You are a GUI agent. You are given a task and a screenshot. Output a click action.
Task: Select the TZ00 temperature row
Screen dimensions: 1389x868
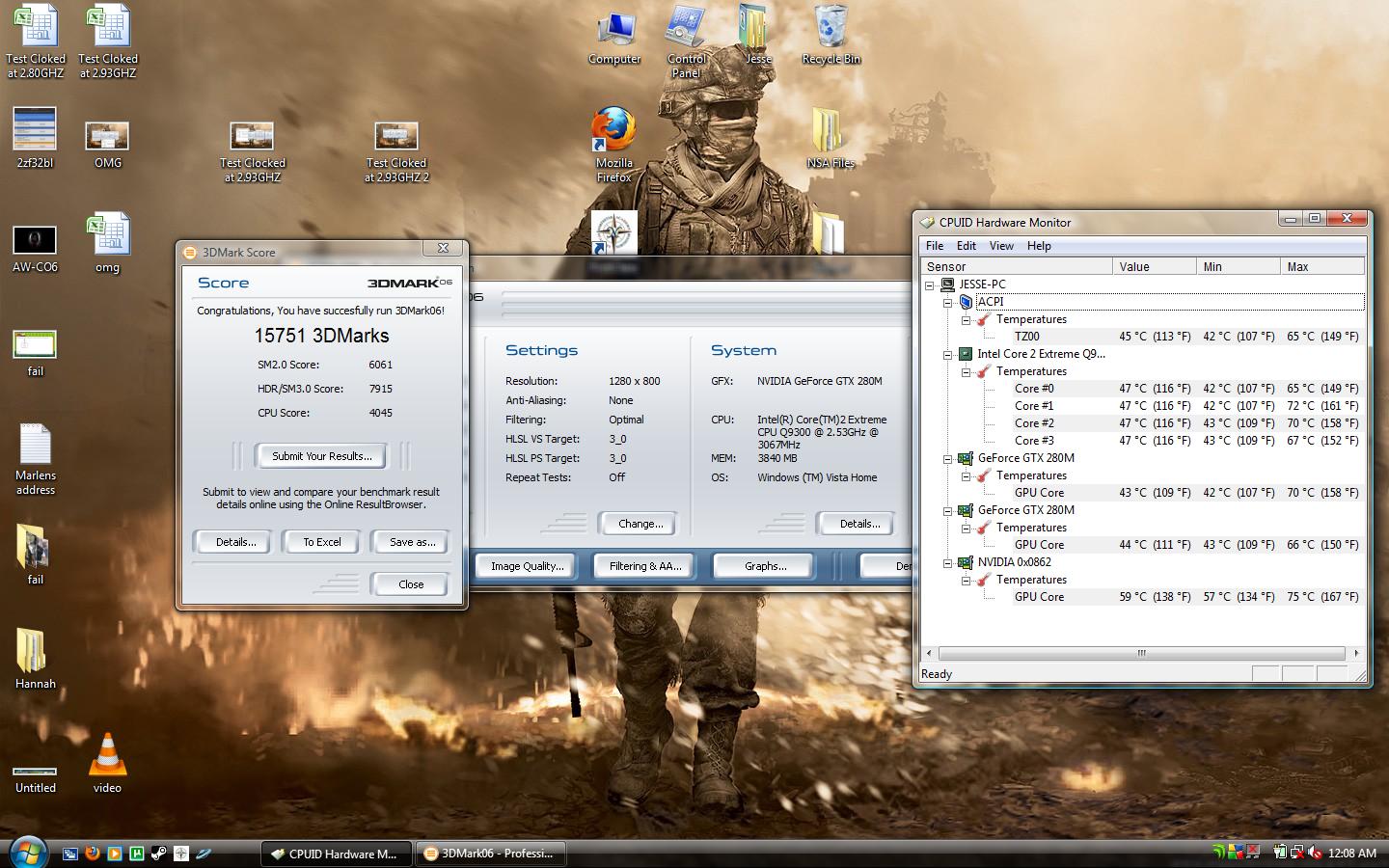[x=1144, y=337]
